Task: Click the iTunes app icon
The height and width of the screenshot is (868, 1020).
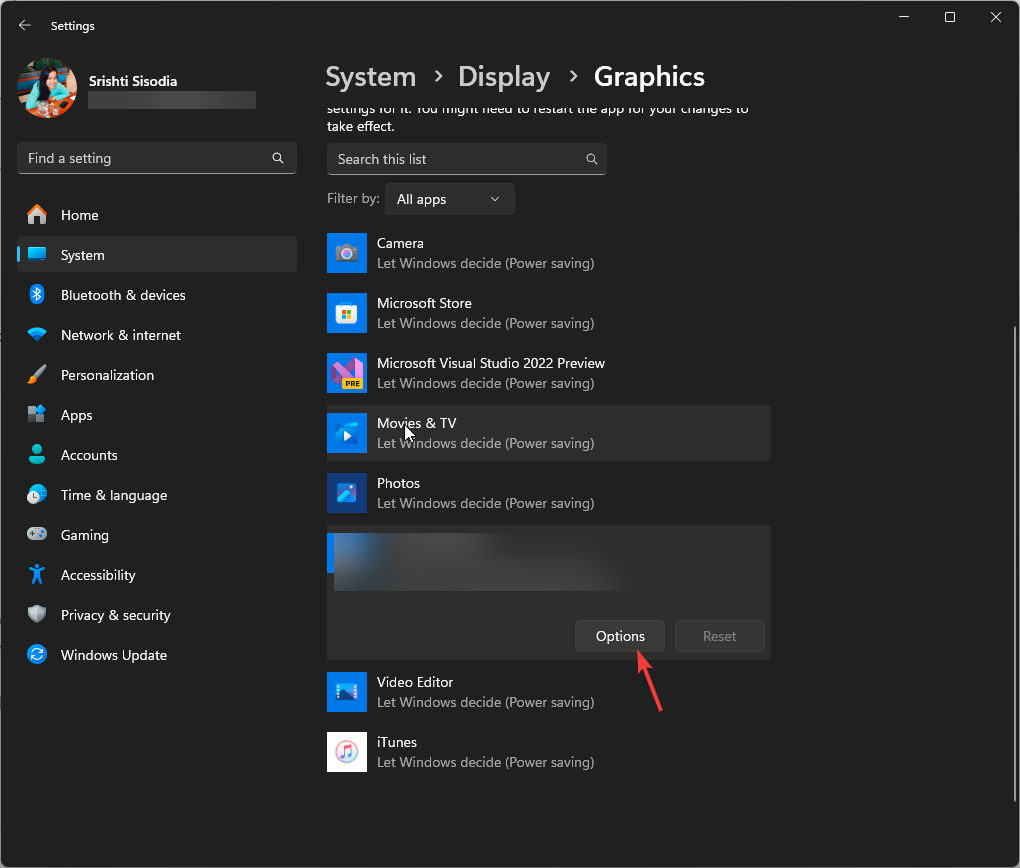Action: (x=347, y=752)
